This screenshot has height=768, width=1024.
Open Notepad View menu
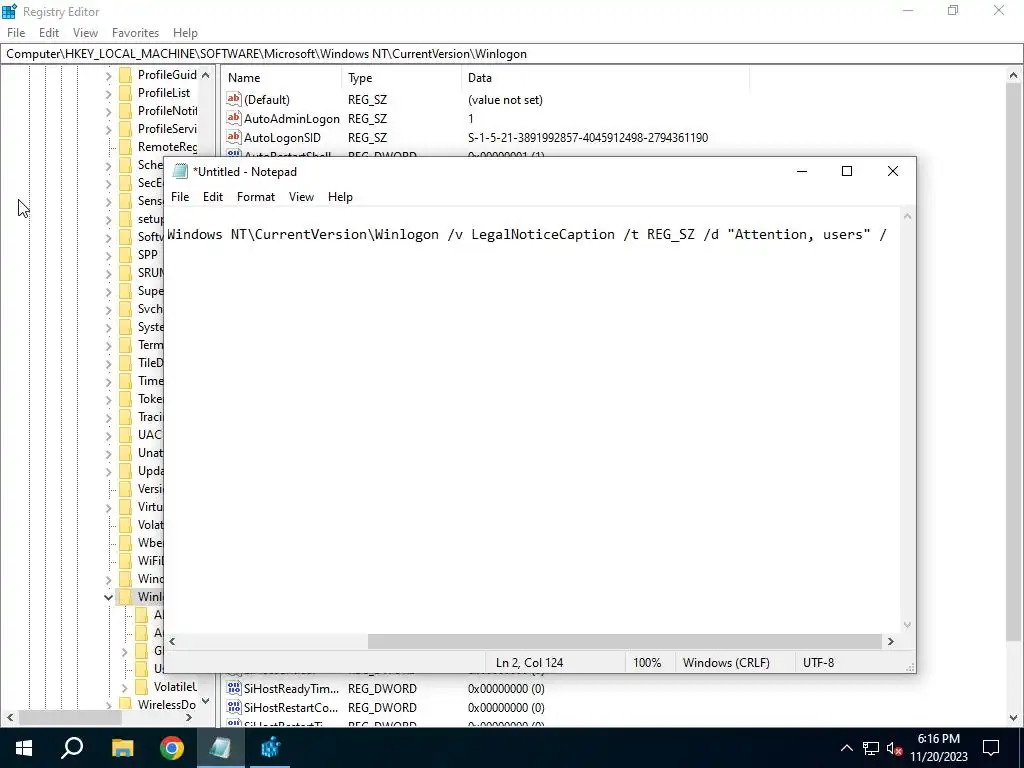click(301, 197)
